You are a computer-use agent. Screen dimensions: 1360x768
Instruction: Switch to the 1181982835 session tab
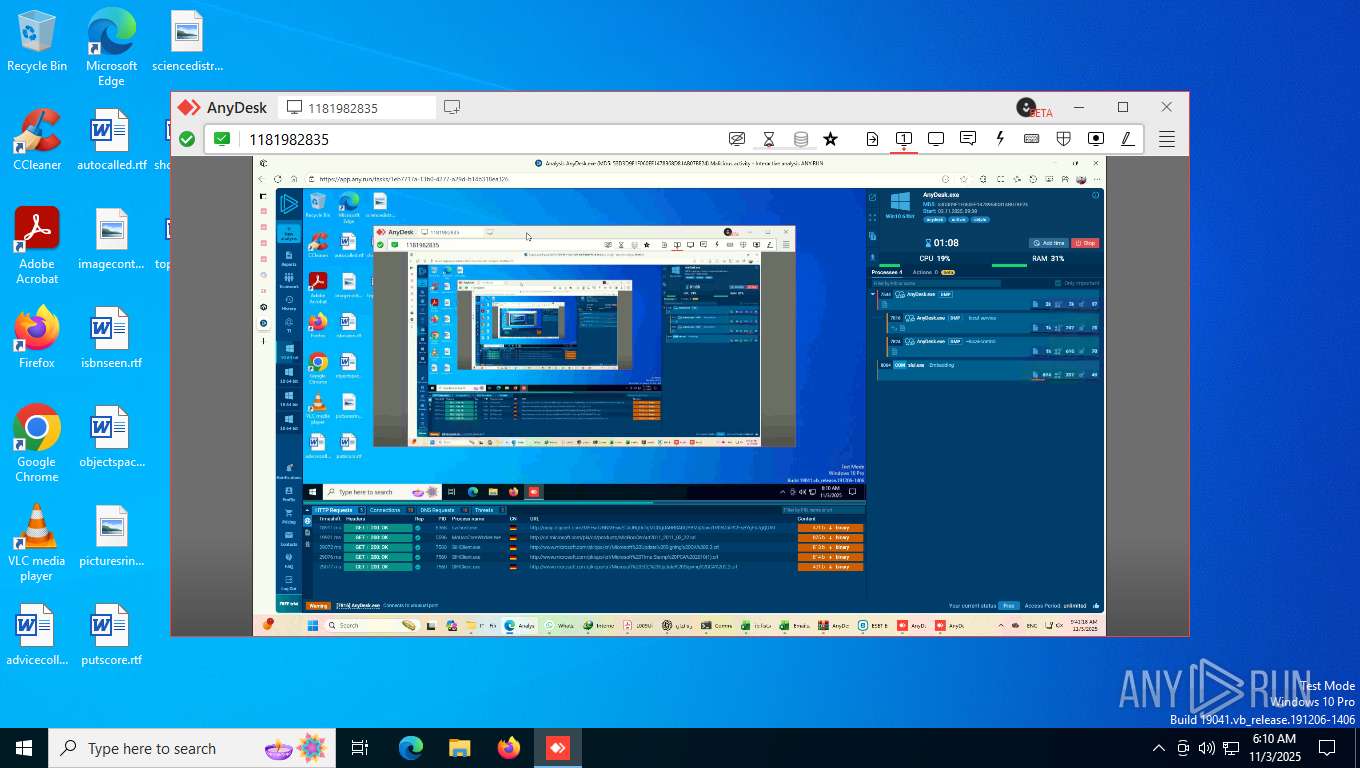point(356,107)
